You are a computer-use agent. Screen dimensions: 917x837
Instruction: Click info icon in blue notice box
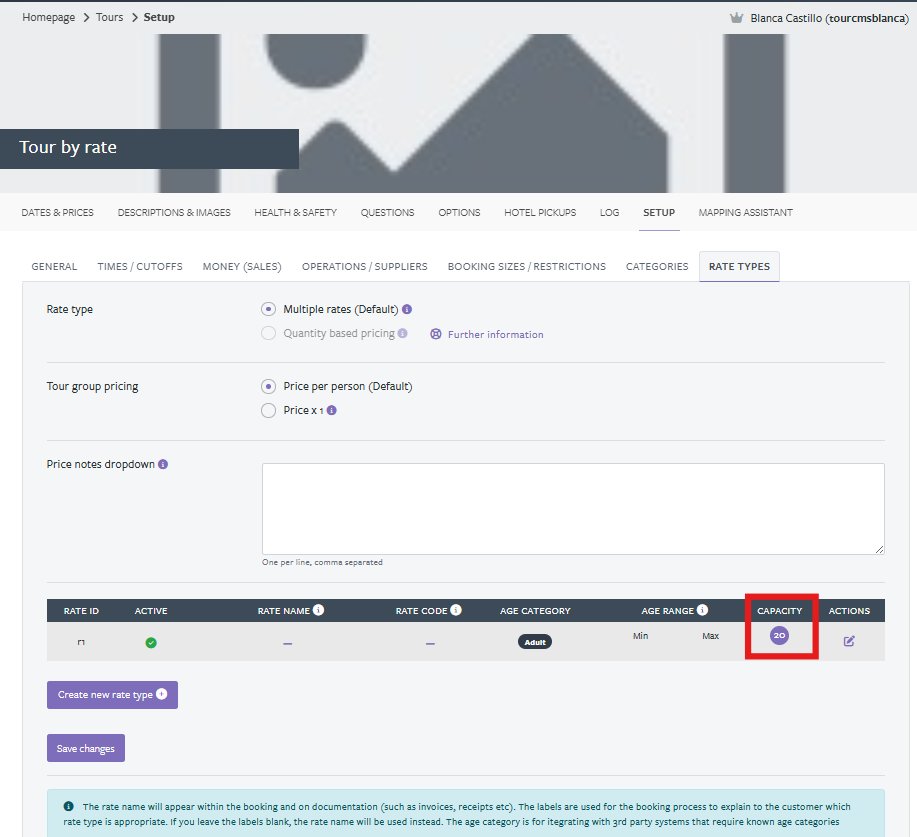coord(68,806)
